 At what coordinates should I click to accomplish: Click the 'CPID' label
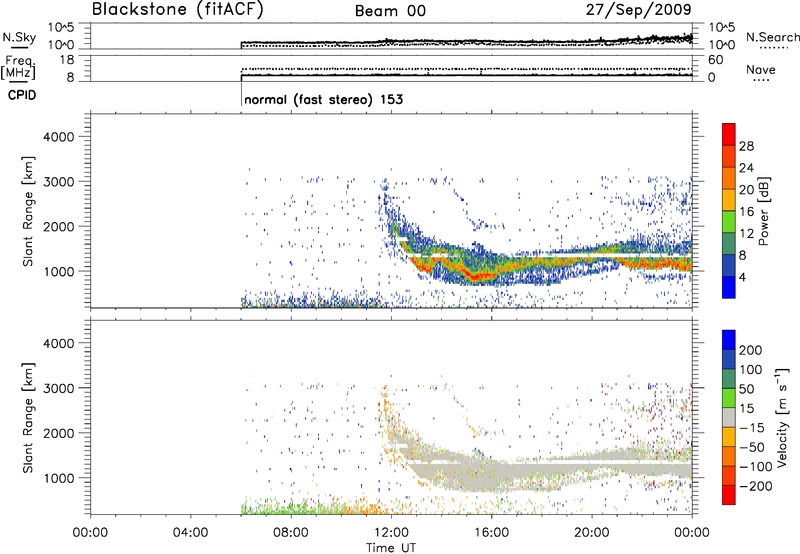[x=22, y=95]
